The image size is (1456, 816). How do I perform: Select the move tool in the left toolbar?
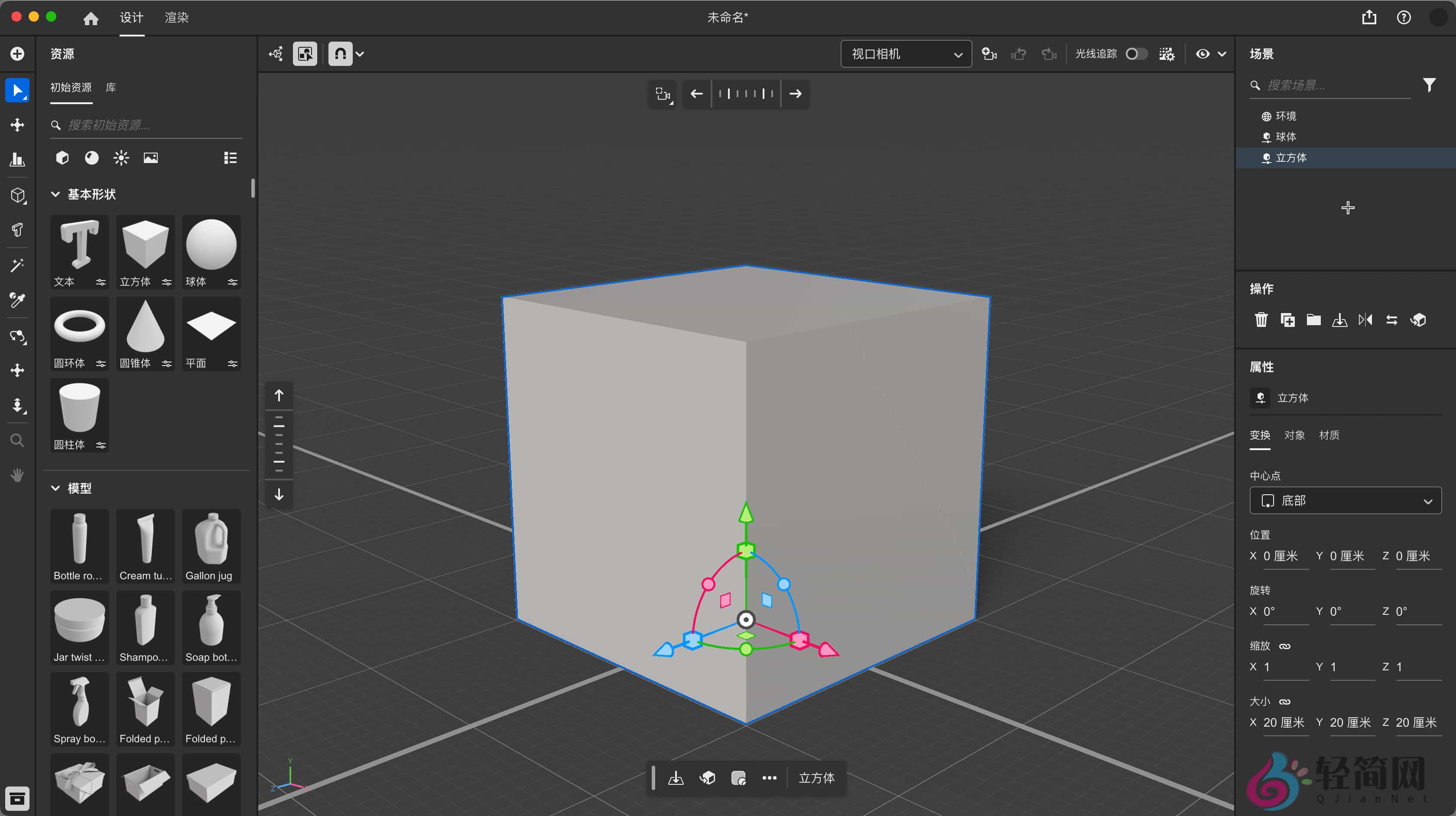click(x=17, y=124)
